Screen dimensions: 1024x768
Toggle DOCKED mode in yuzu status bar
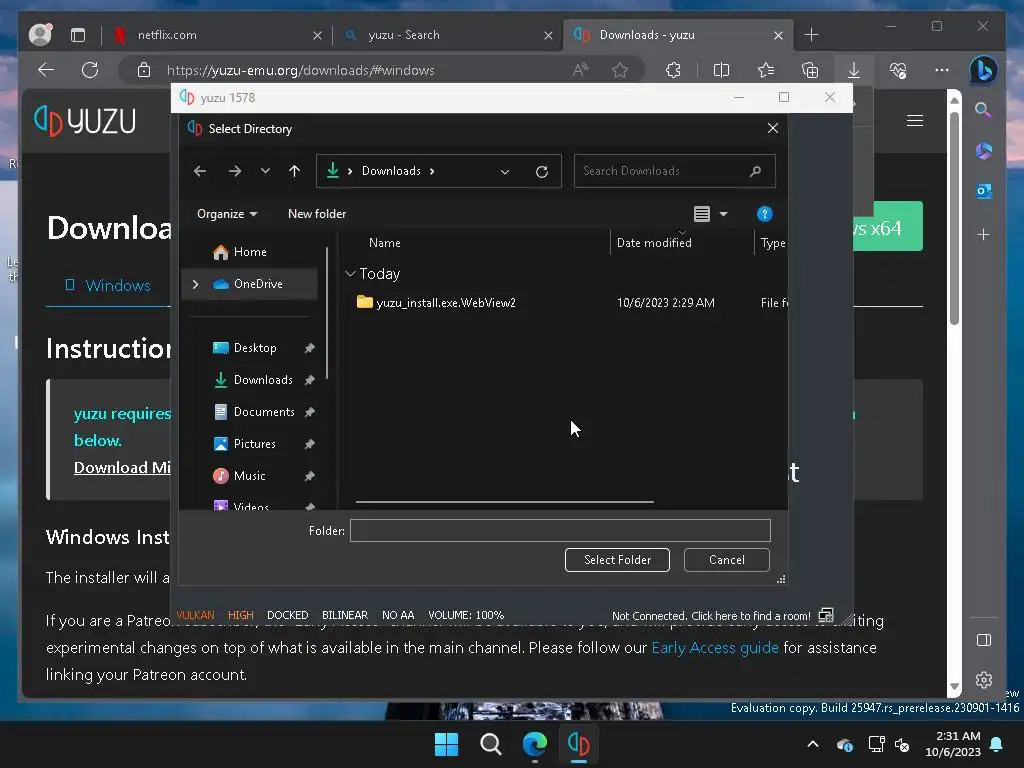[287, 615]
